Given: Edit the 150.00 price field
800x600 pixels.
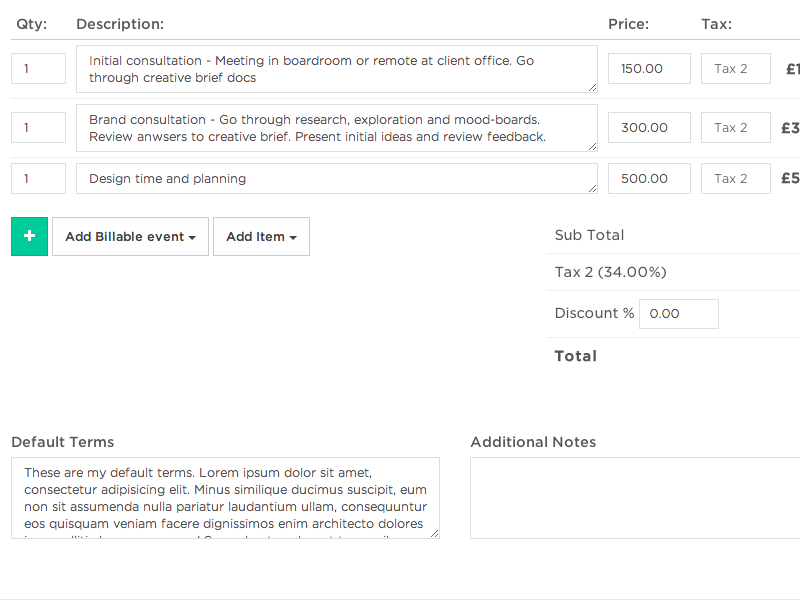Looking at the screenshot, I should point(648,68).
